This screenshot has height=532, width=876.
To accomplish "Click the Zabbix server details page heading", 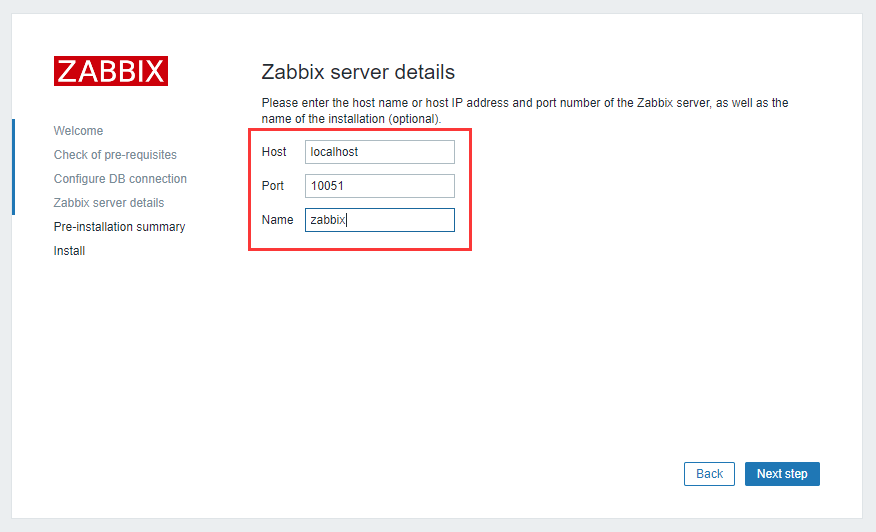I will pos(358,72).
